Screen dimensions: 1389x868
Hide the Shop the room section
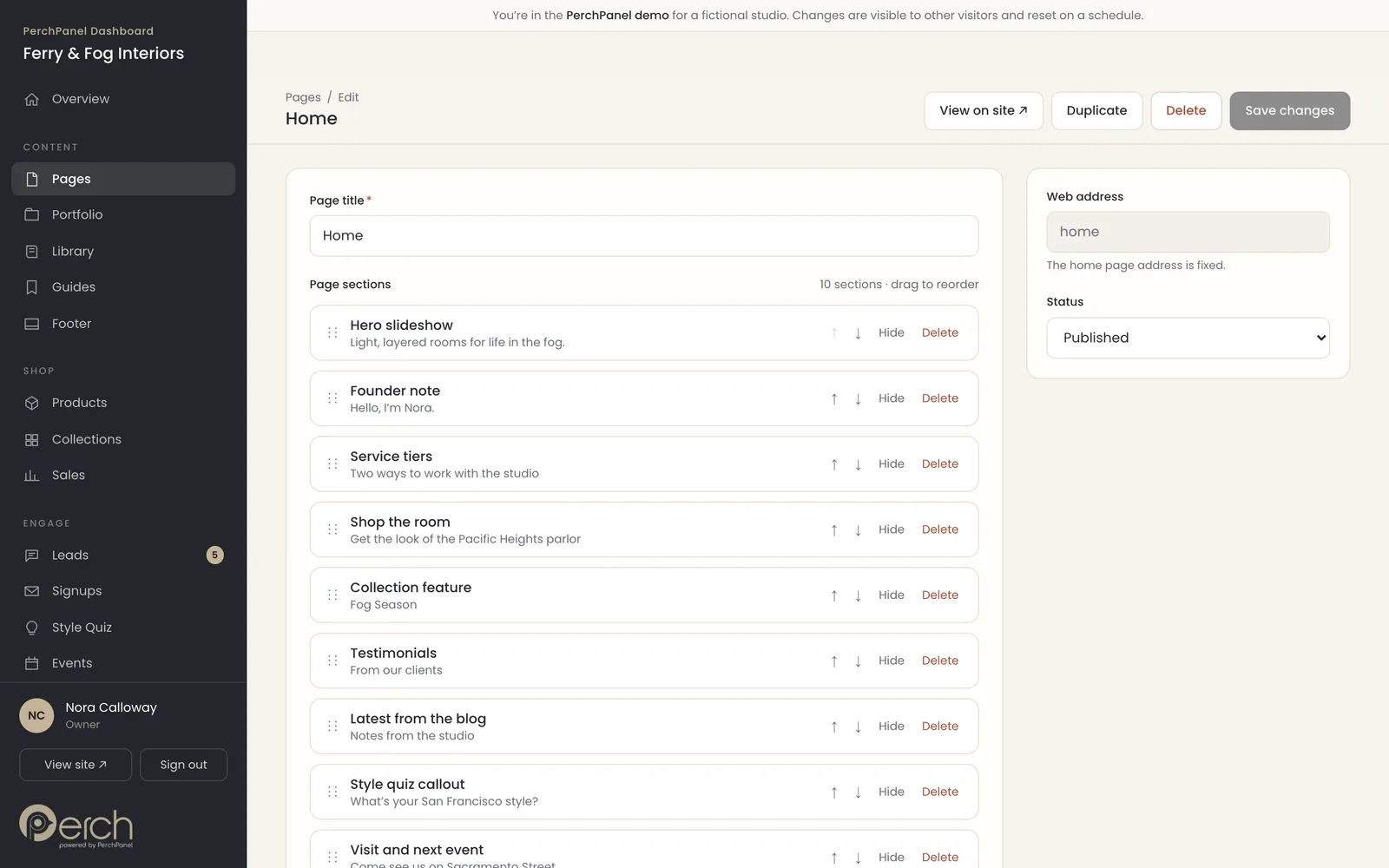pyautogui.click(x=892, y=529)
